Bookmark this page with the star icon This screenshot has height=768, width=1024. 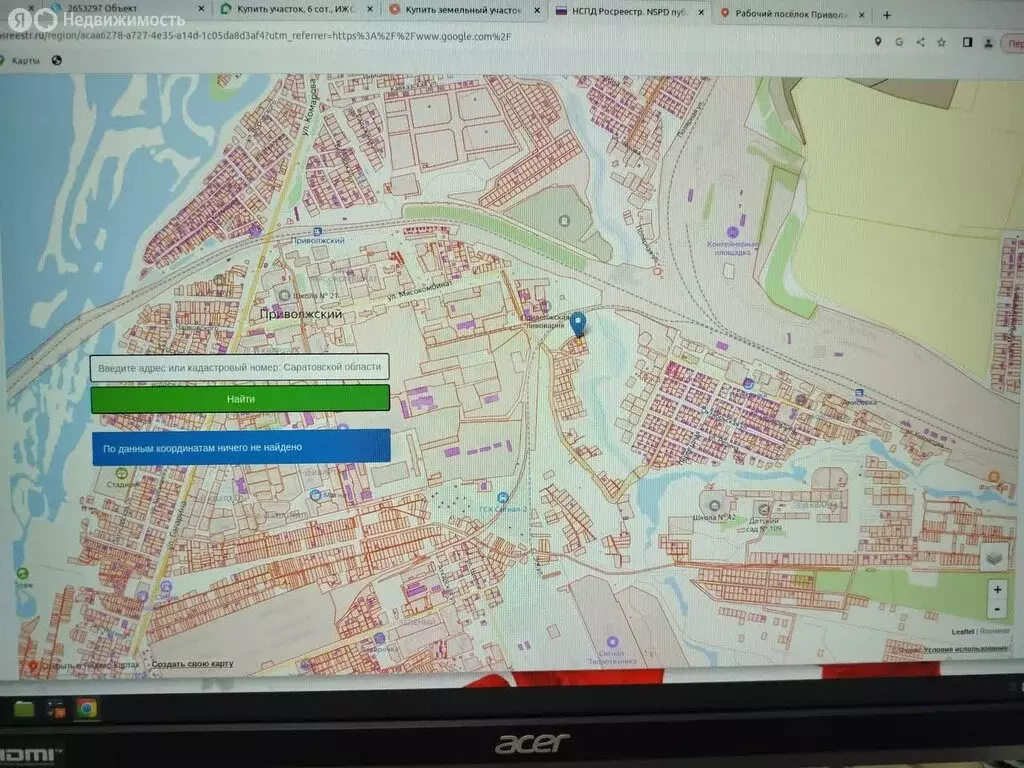941,42
